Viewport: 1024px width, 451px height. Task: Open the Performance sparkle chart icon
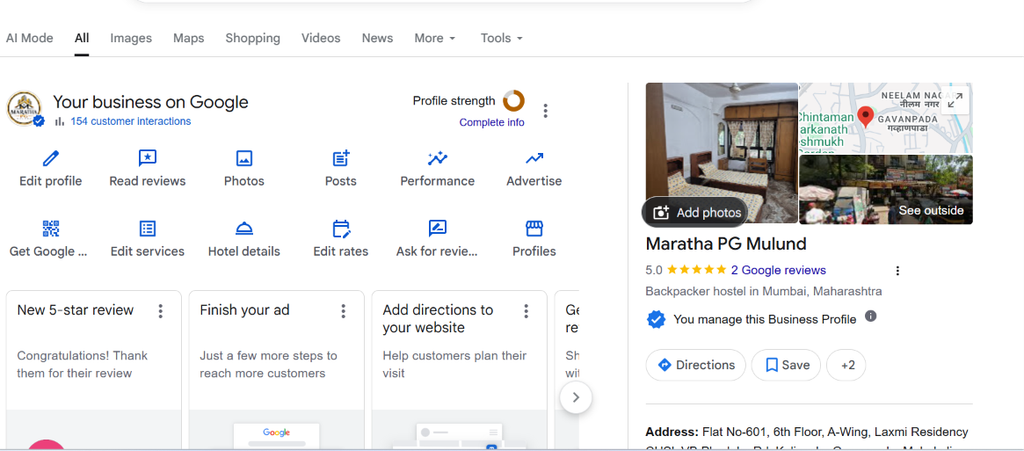tap(438, 158)
